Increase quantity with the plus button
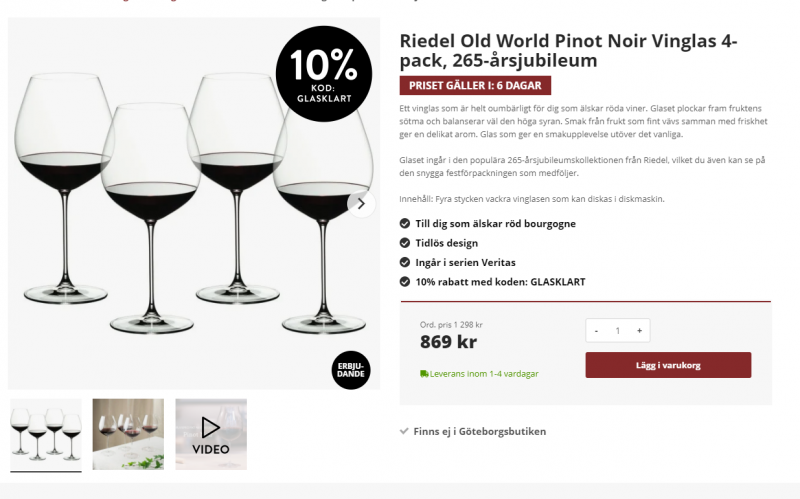 [639, 331]
